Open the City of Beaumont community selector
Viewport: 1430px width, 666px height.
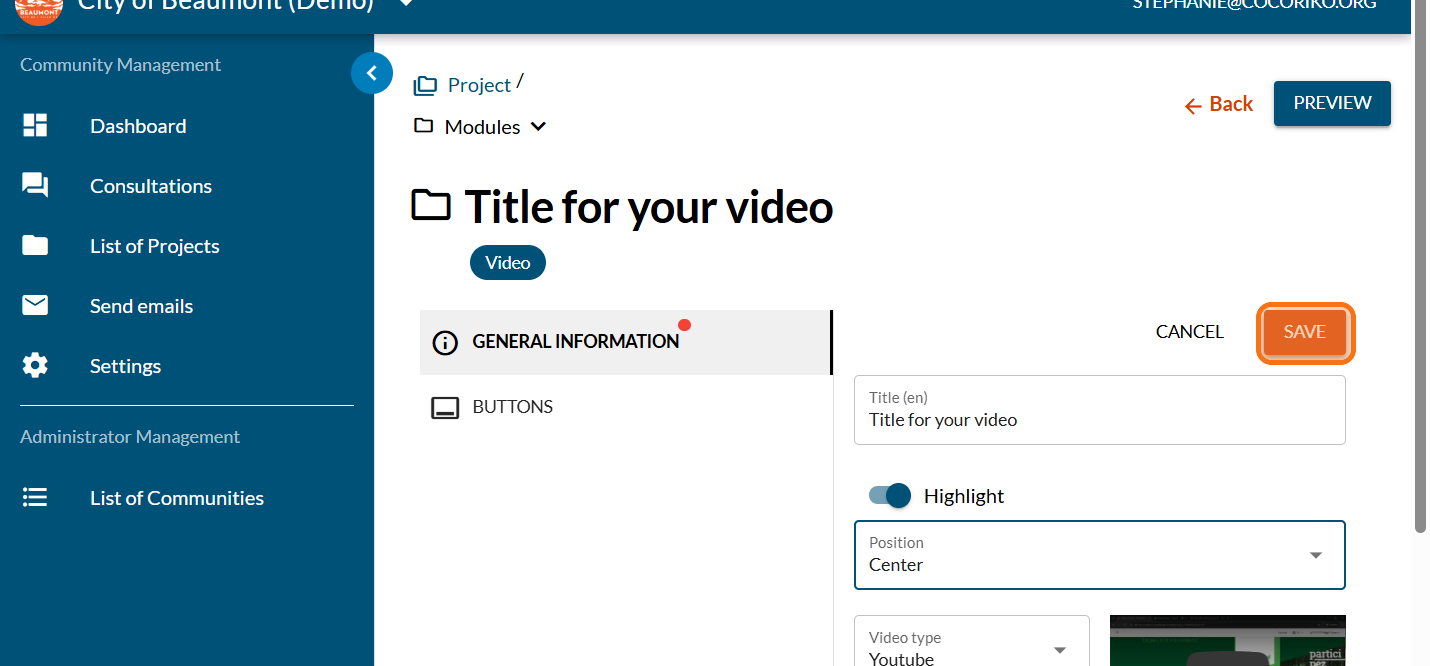405,5
